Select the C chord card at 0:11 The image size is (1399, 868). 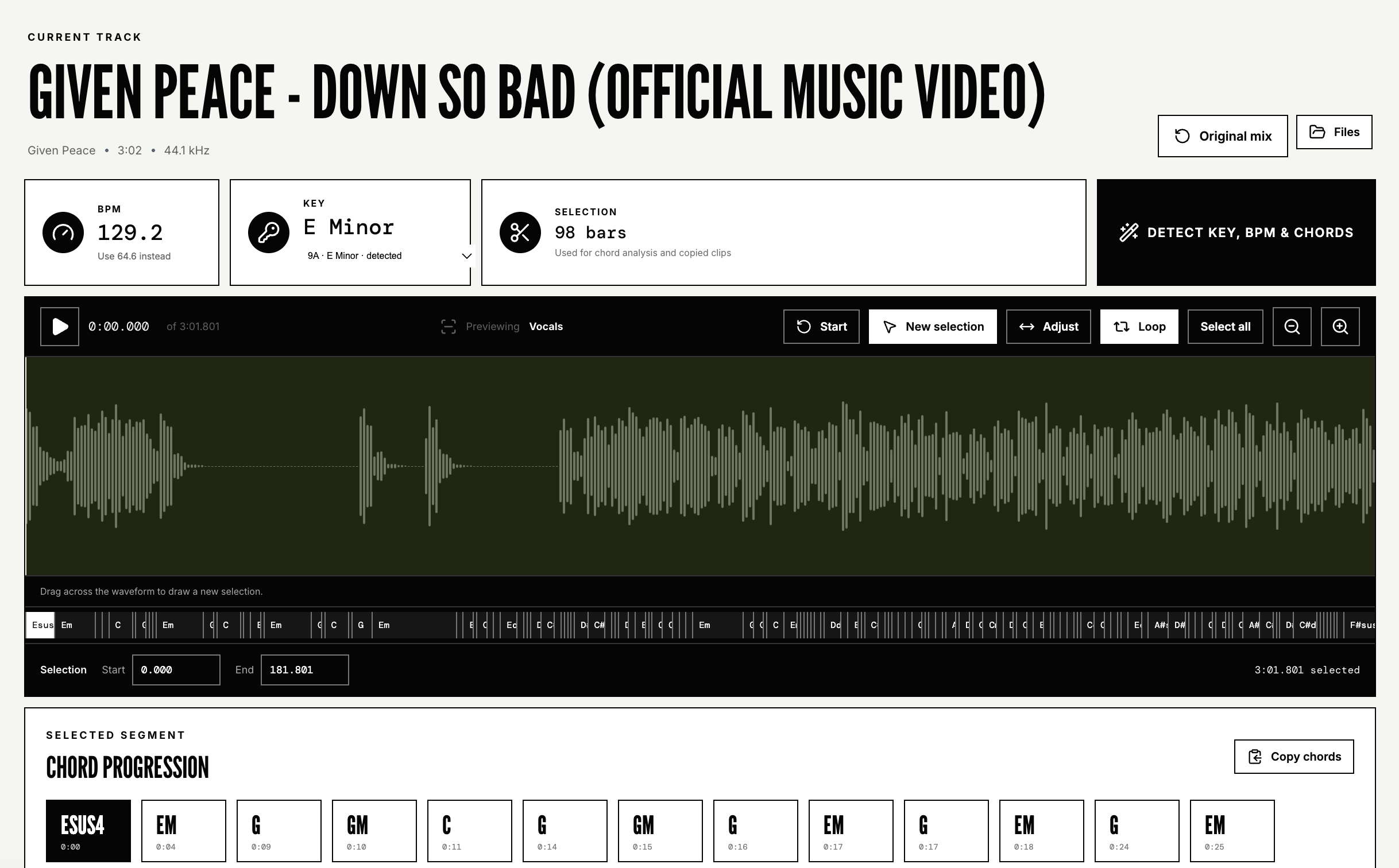coord(470,831)
